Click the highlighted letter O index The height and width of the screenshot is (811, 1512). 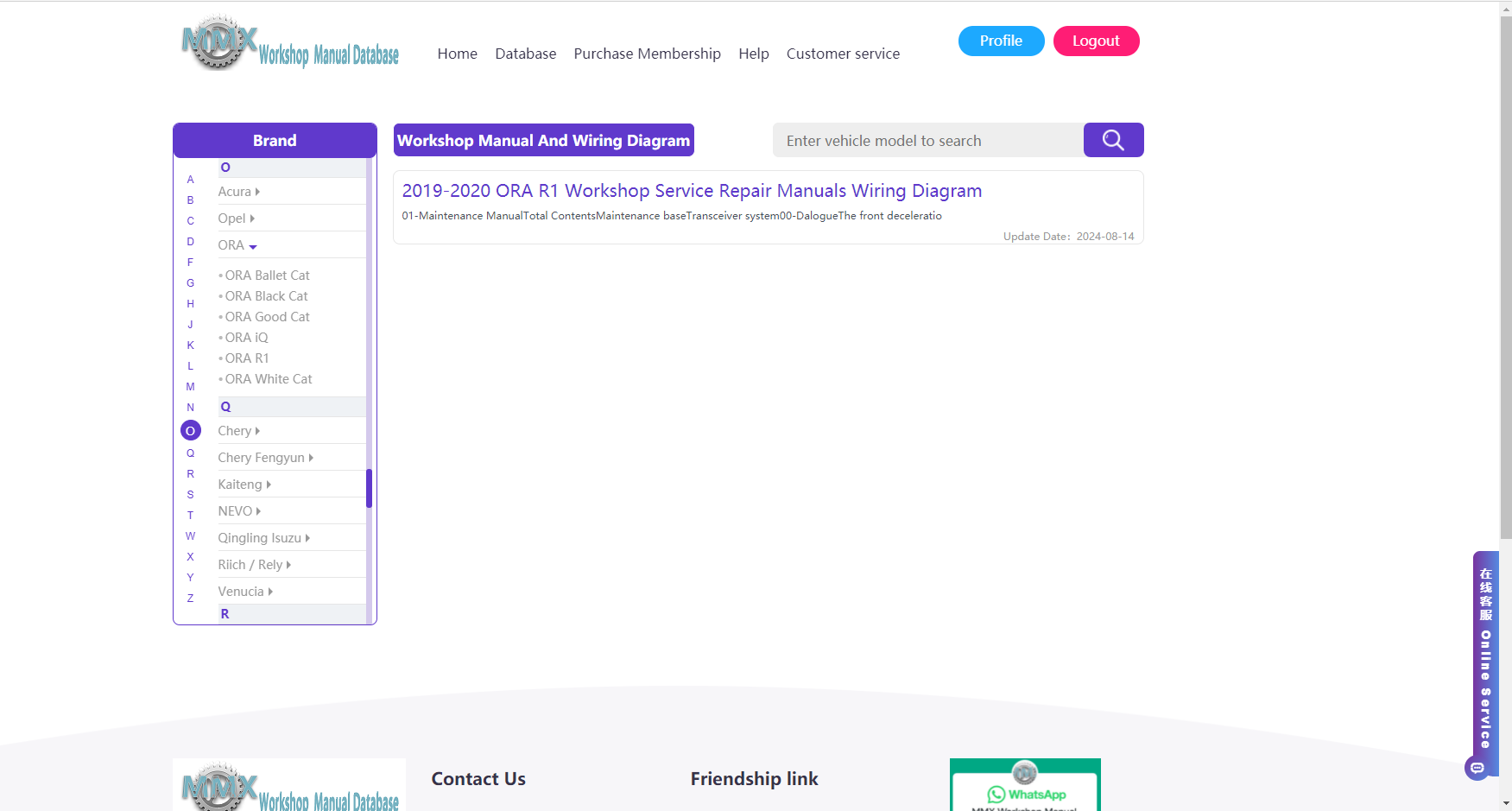[x=191, y=430]
